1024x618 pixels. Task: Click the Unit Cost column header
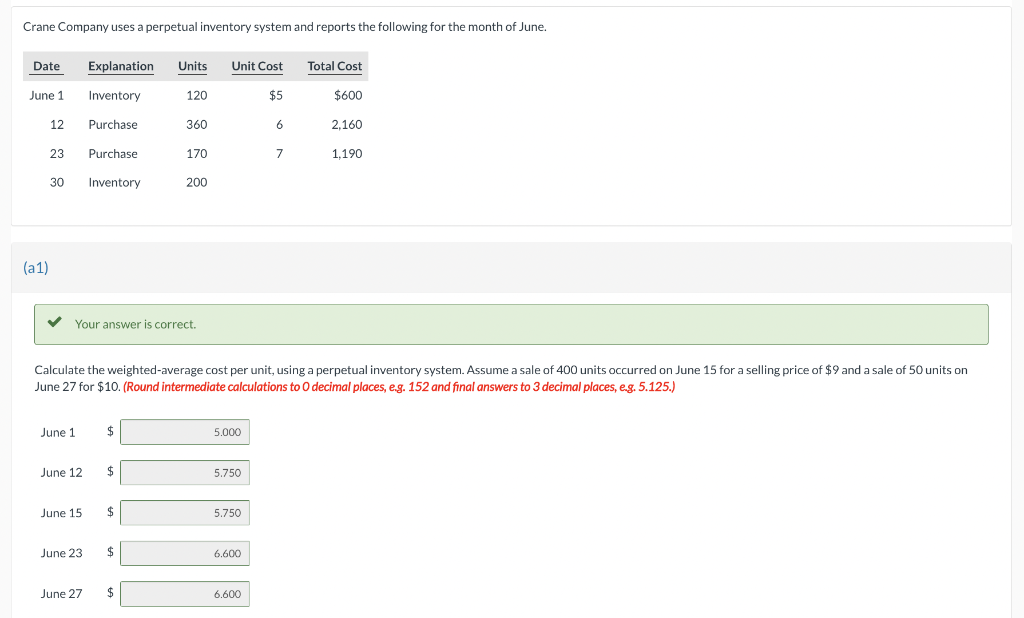[x=257, y=66]
